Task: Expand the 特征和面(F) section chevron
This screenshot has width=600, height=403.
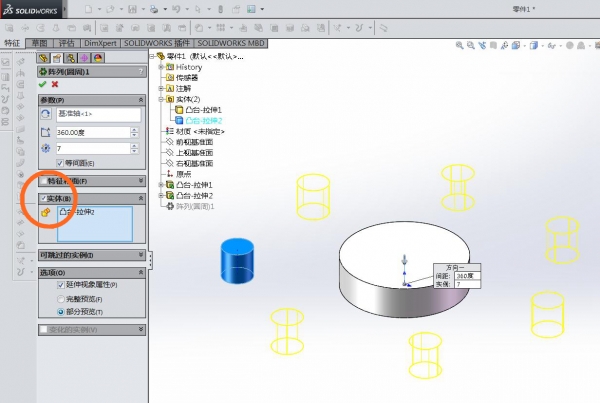Action: click(141, 181)
